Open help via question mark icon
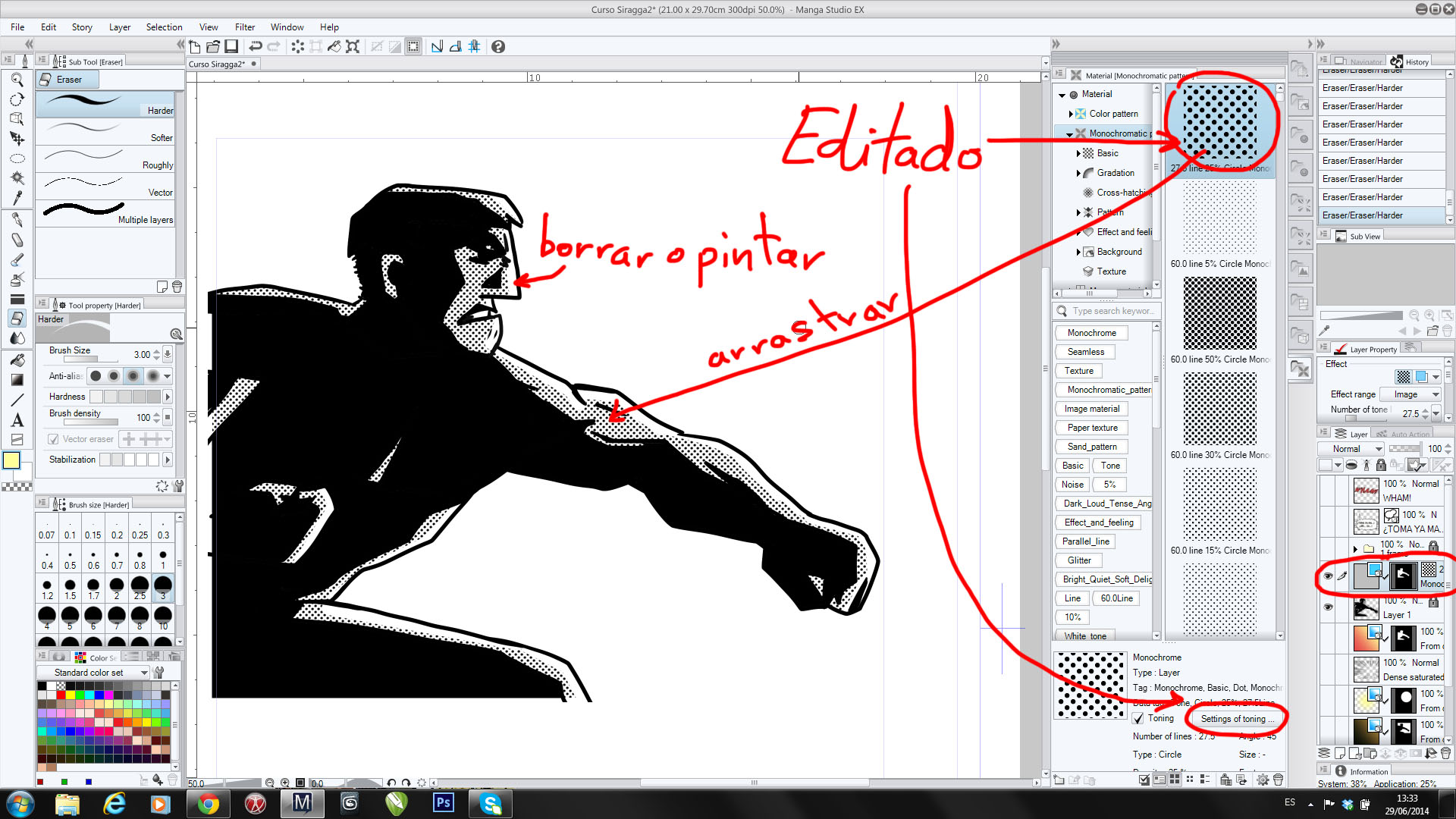 click(498, 47)
